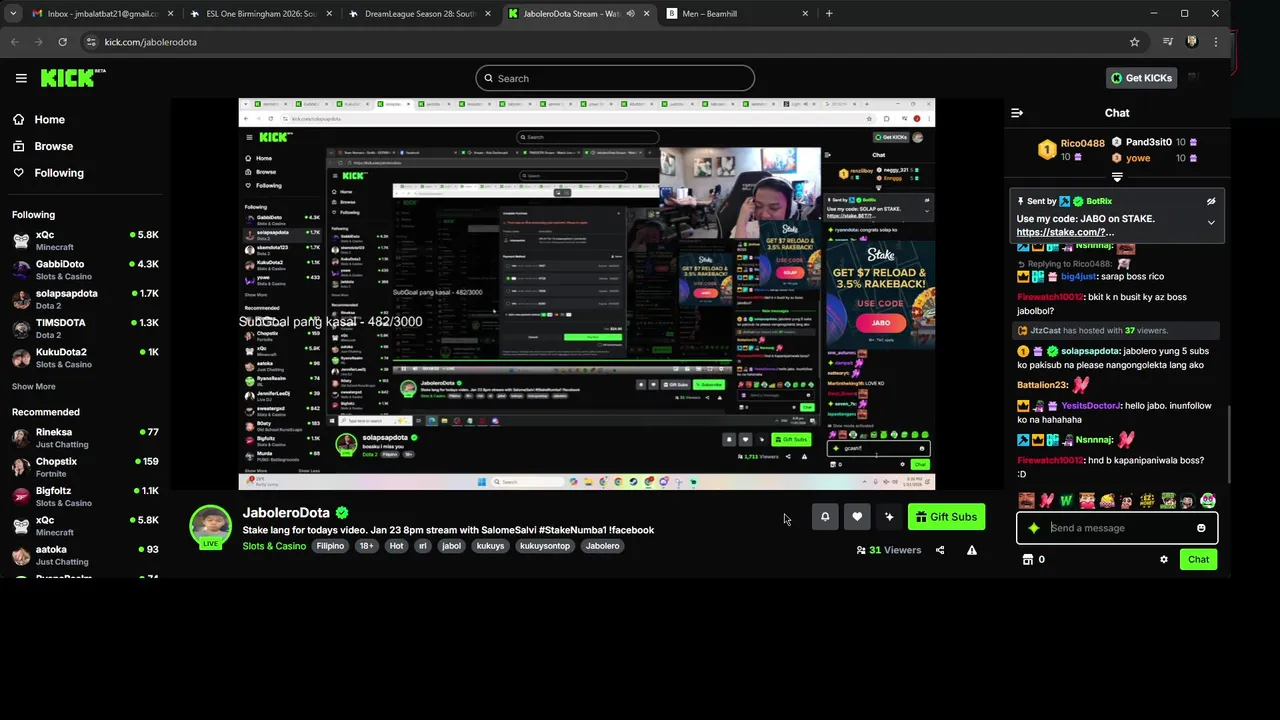Focus the Kick search box
This screenshot has width=1280, height=720.
click(x=615, y=78)
